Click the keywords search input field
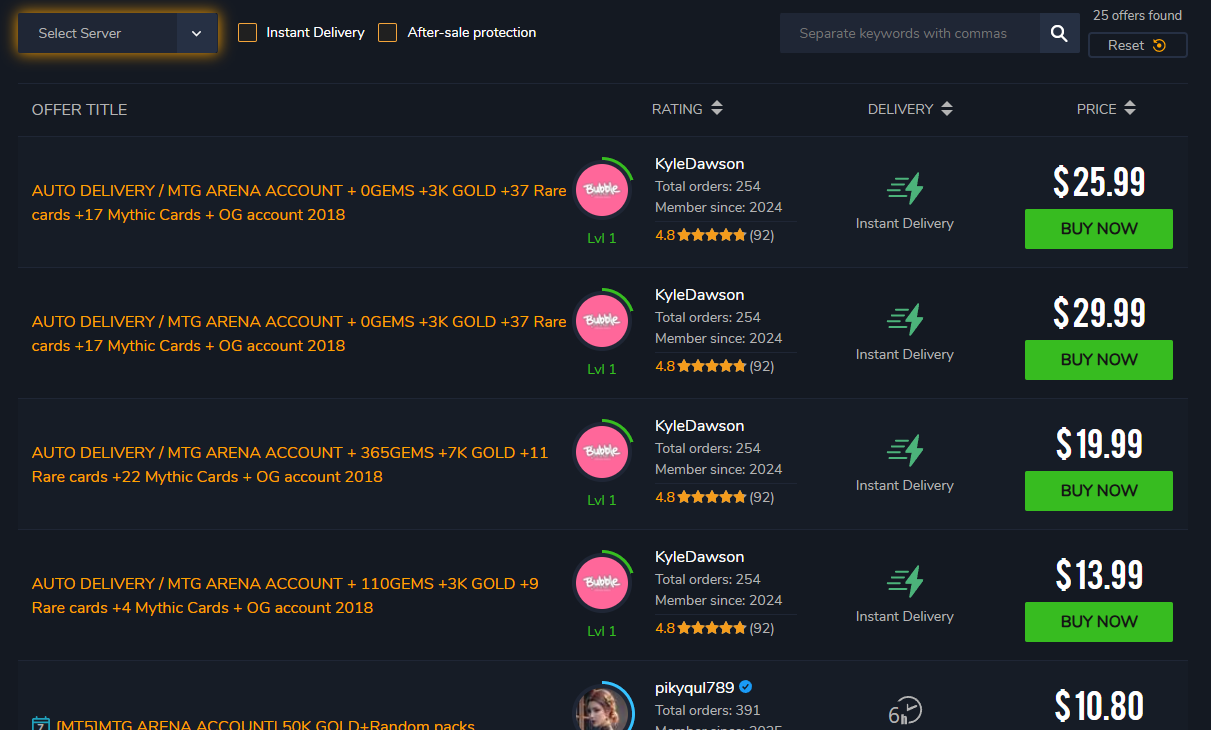 (910, 33)
